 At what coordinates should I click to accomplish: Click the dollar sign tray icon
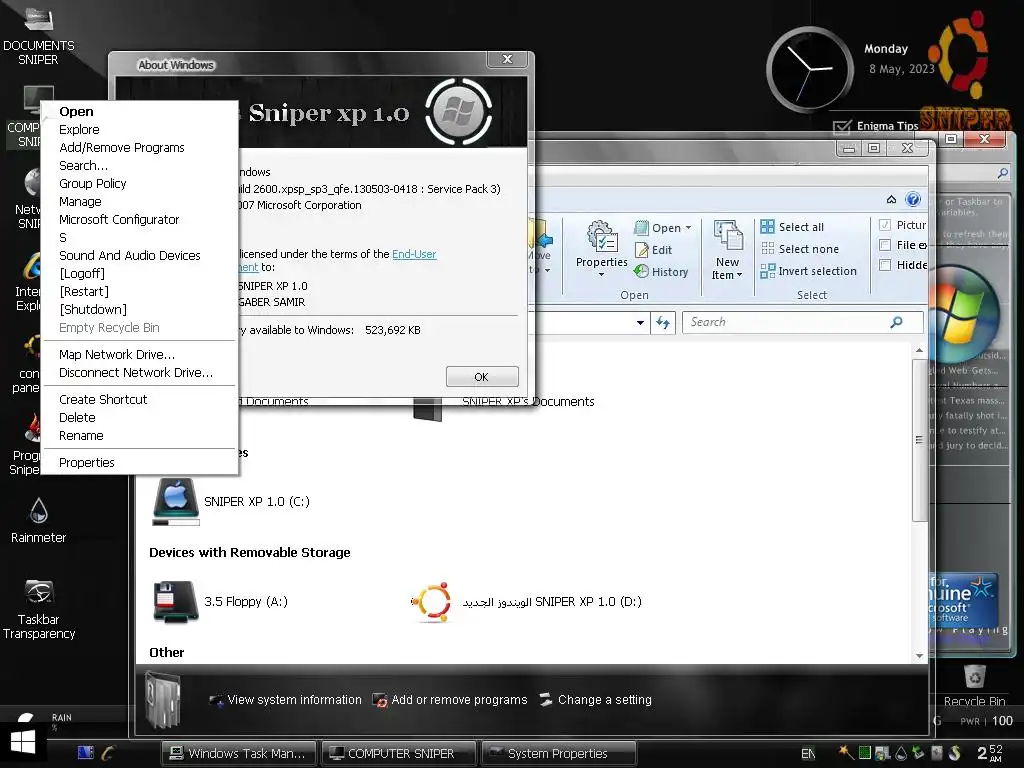[955, 753]
